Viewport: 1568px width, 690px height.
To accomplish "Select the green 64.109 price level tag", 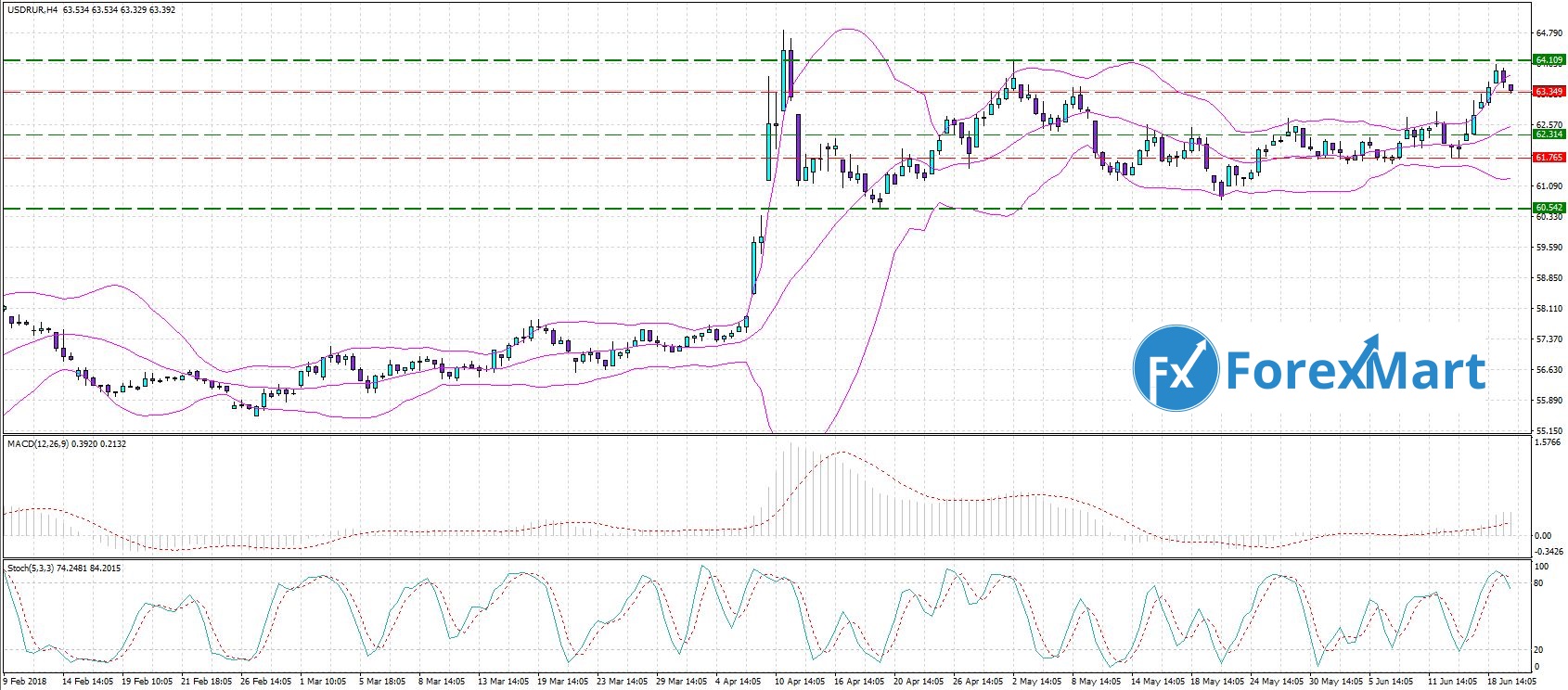I will [1549, 60].
